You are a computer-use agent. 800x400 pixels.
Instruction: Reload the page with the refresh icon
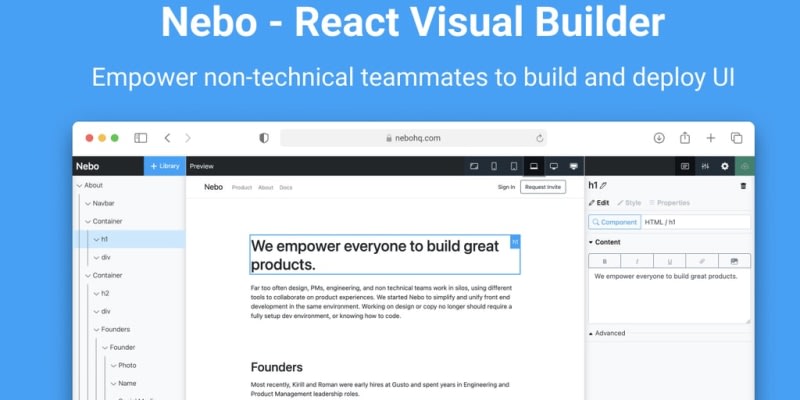[539, 138]
